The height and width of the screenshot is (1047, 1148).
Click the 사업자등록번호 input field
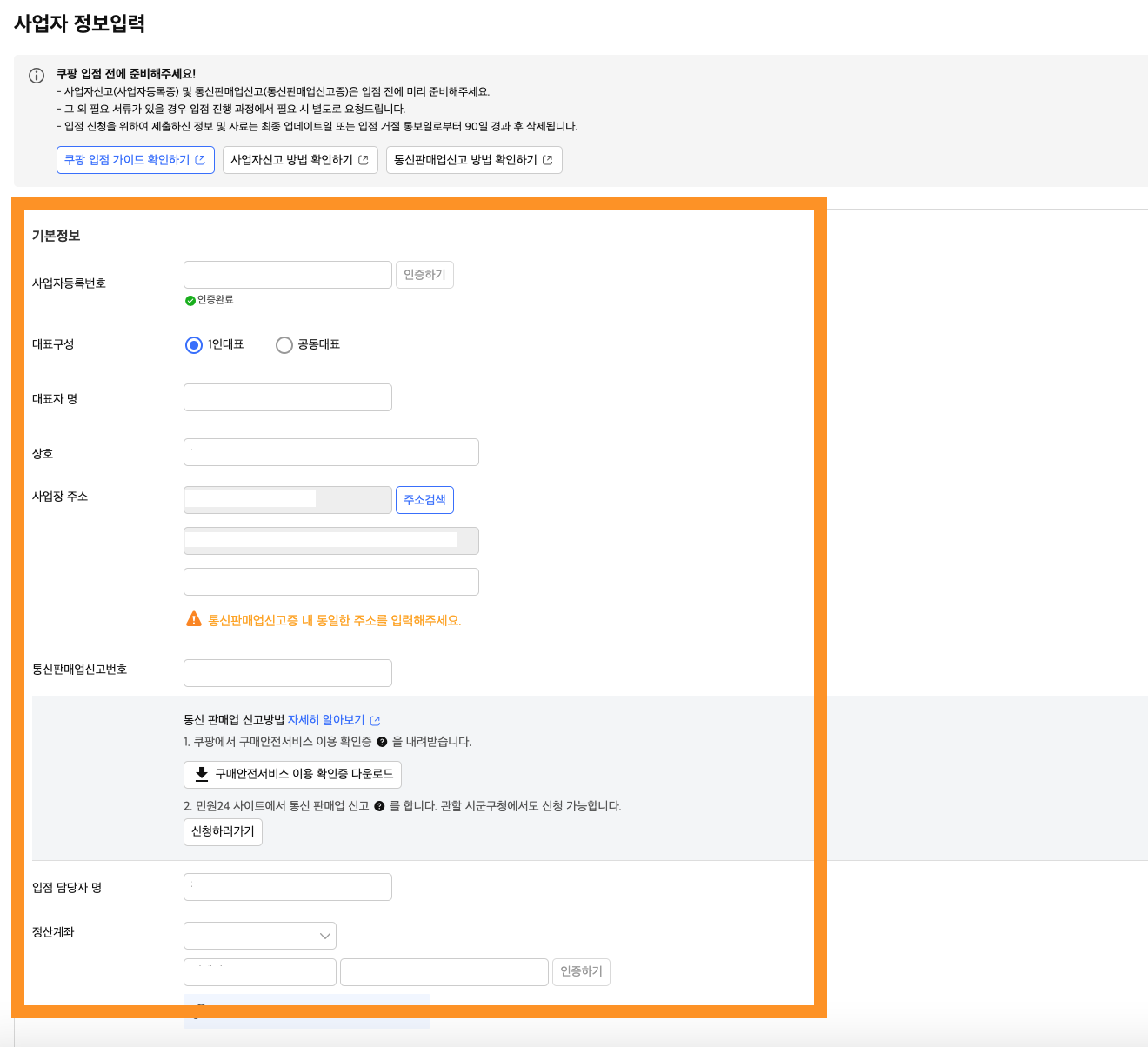[288, 275]
